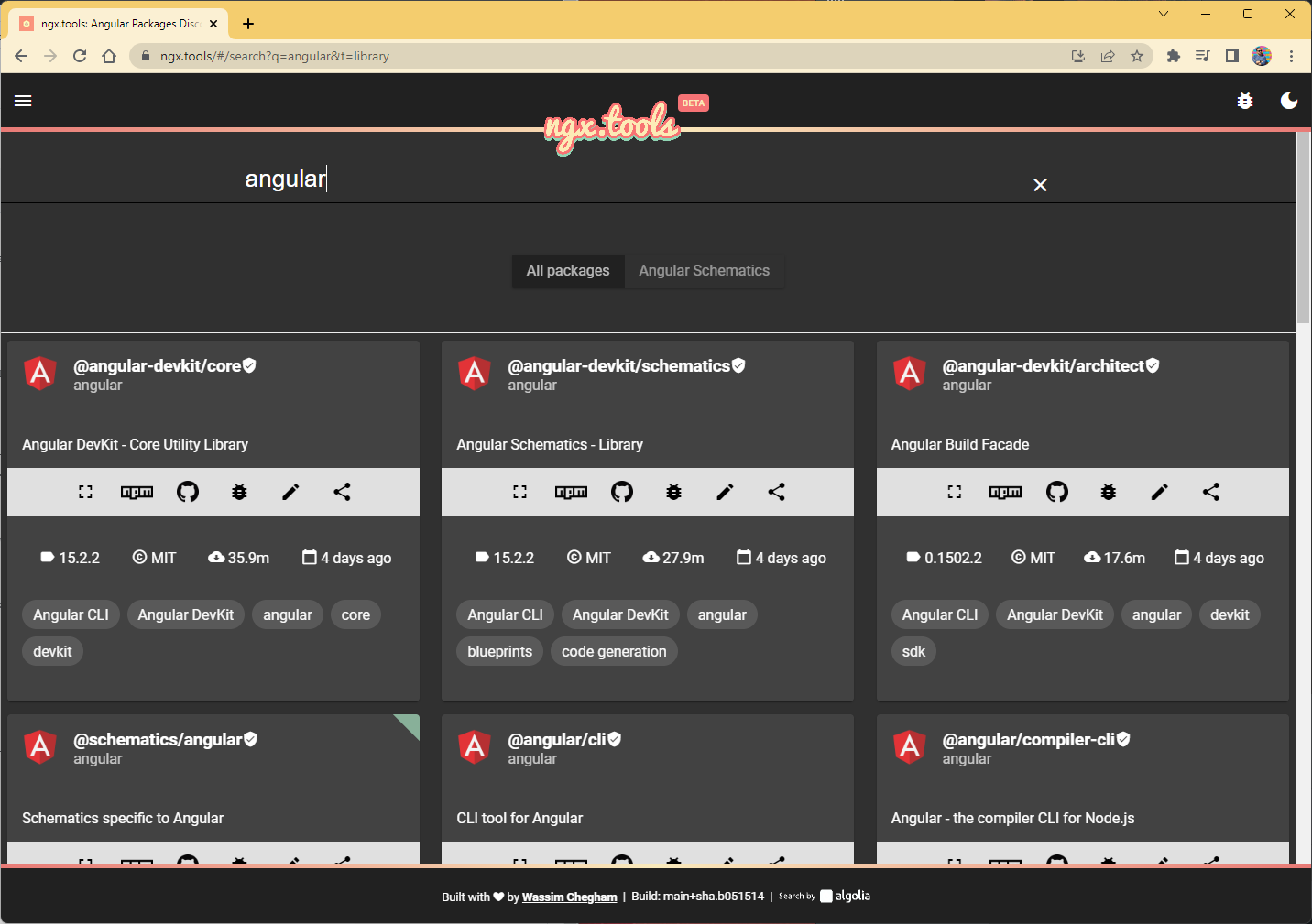Click the core keyword chip
This screenshot has width=1312, height=924.
pyautogui.click(x=355, y=614)
